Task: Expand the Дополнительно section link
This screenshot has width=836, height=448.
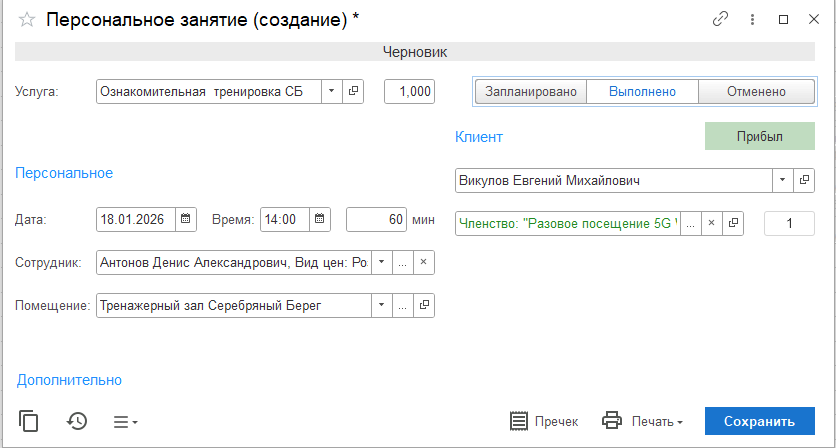Action: tap(69, 380)
